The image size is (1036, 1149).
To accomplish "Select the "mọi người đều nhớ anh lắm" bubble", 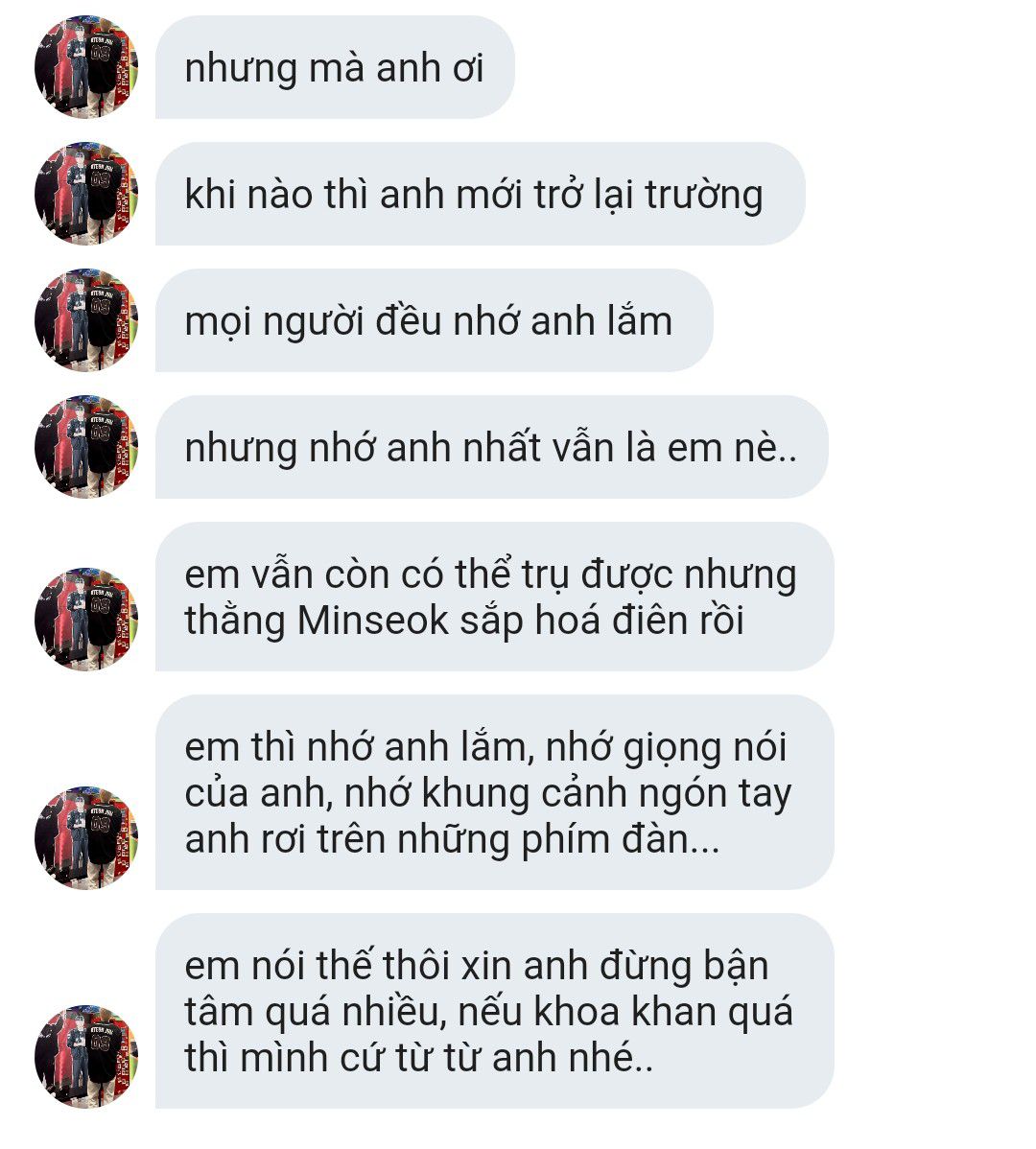I will coord(434,320).
